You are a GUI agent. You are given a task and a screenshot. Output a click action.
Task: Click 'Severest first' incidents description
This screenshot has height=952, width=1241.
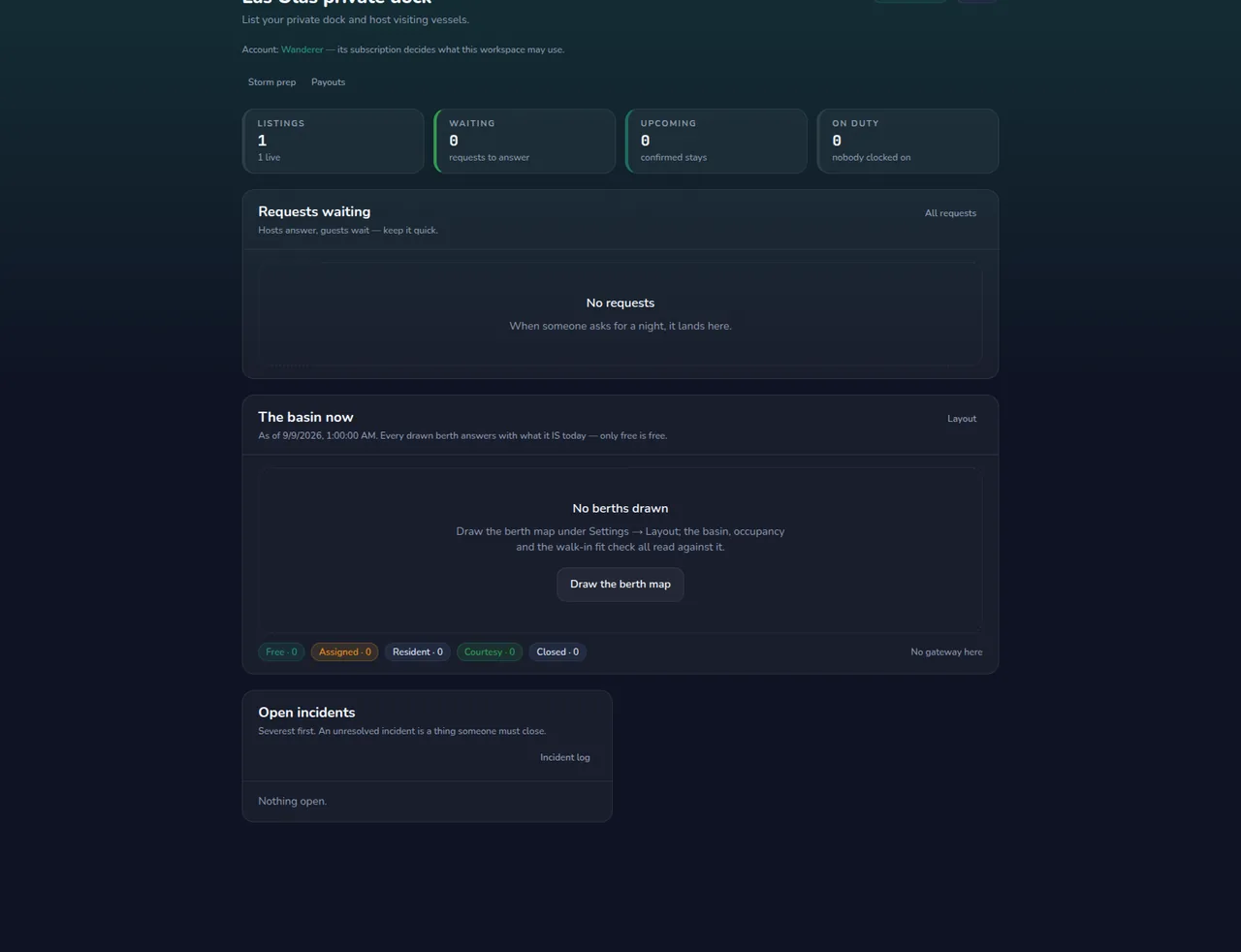coord(402,731)
